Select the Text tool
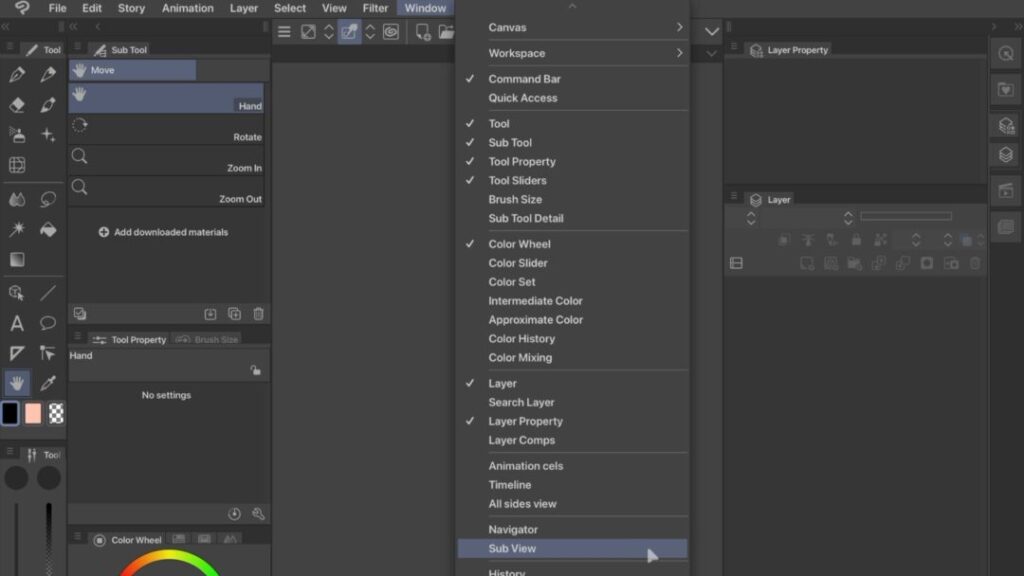Image resolution: width=1024 pixels, height=576 pixels. (x=17, y=323)
